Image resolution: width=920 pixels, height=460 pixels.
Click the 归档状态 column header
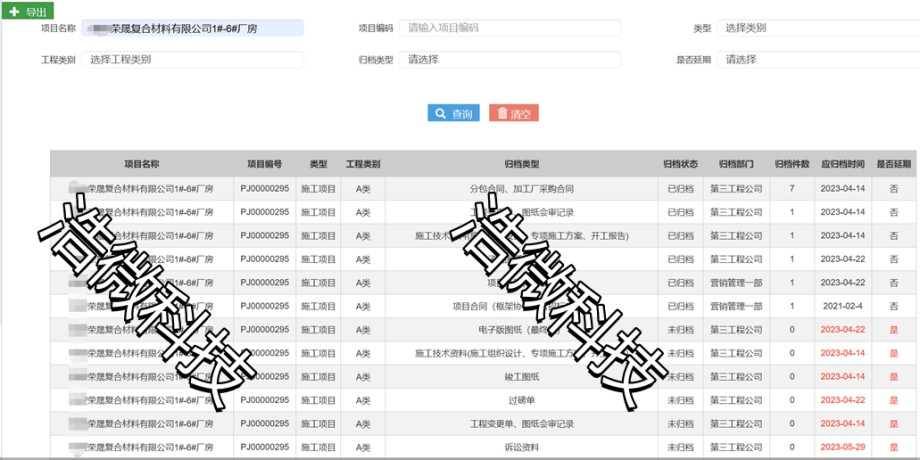[681, 164]
